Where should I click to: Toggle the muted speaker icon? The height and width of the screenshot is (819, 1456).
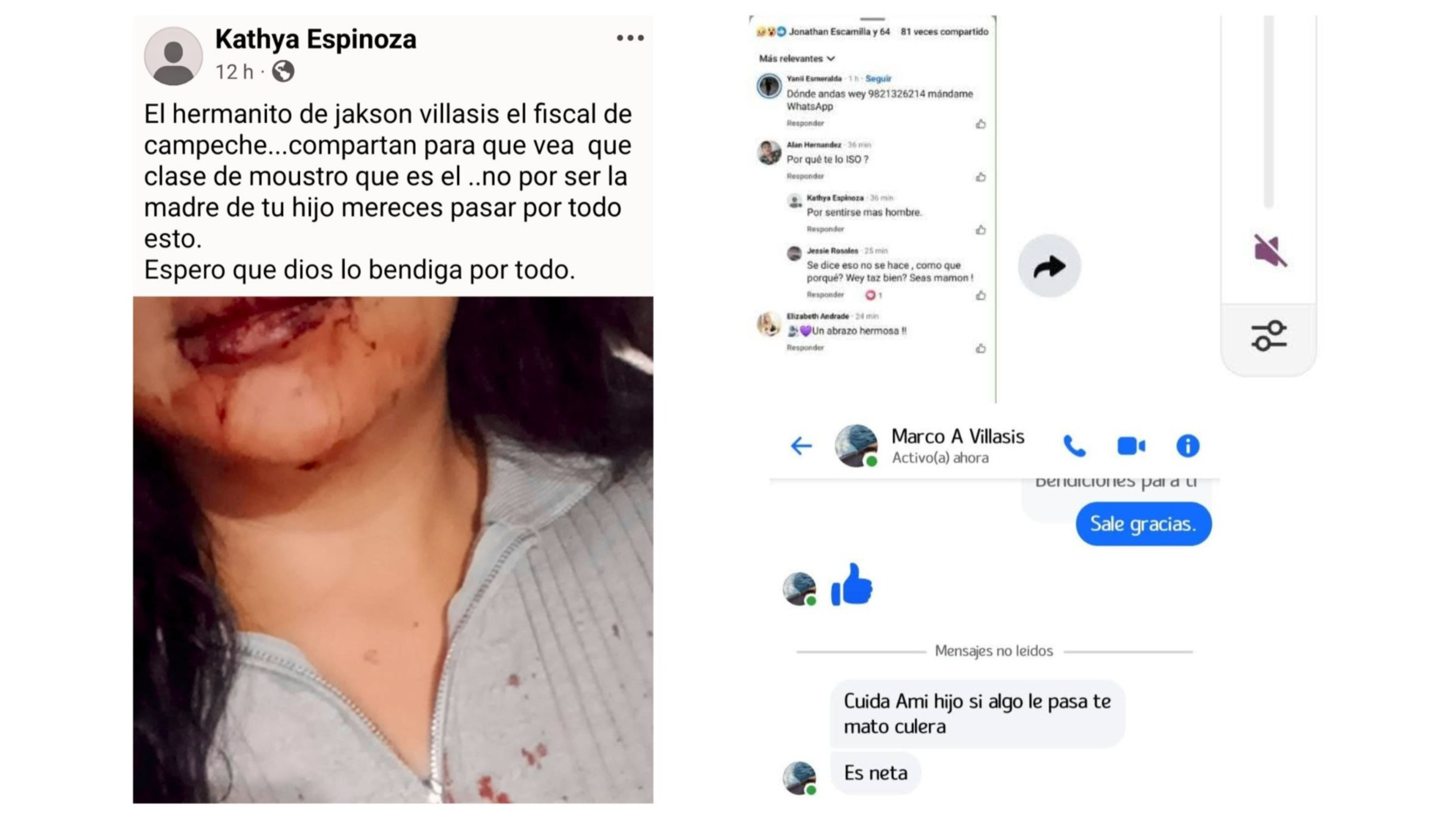click(1270, 250)
